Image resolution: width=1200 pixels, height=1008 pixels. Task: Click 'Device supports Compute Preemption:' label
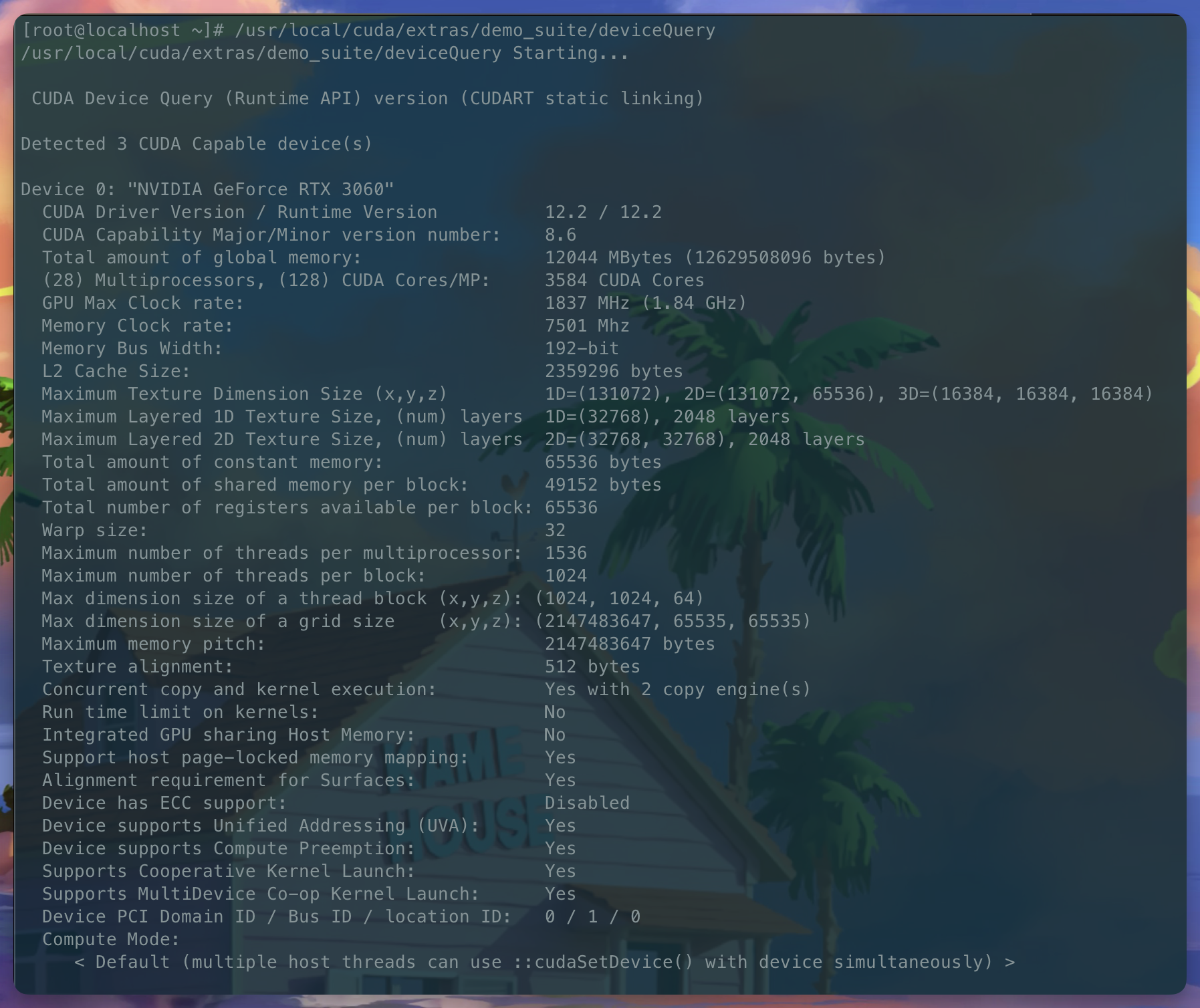coord(229,849)
